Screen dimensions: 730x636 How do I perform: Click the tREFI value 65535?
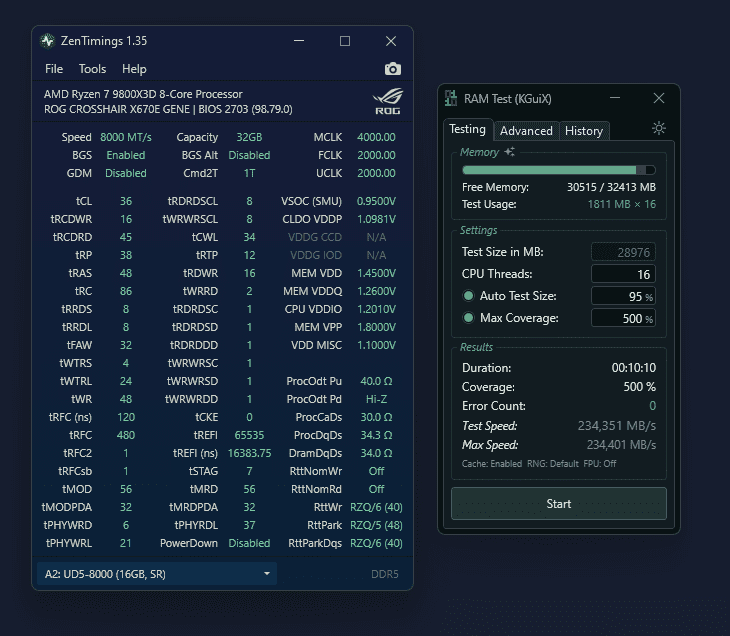(x=249, y=435)
